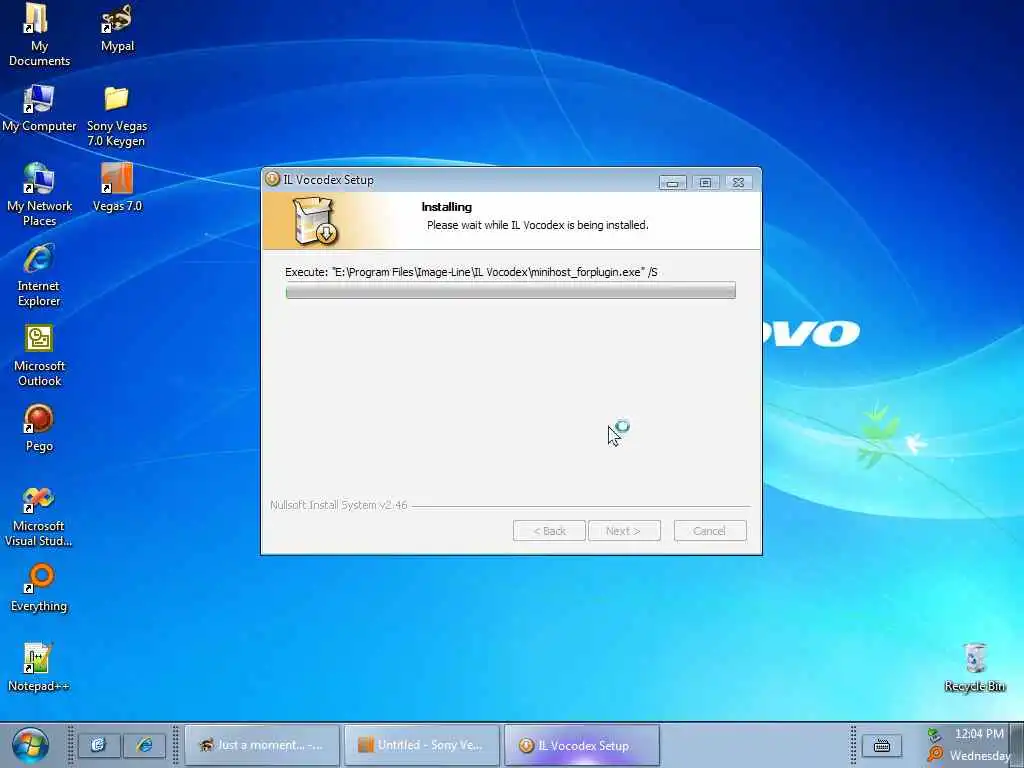The image size is (1024, 768).
Task: Click the Execute minihost_forplugin.exe status text
Action: 472,272
